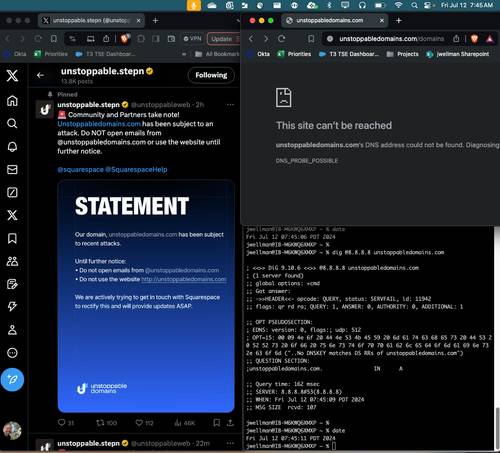
Task: Open the STATEMENT image
Action: pyautogui.click(x=146, y=296)
